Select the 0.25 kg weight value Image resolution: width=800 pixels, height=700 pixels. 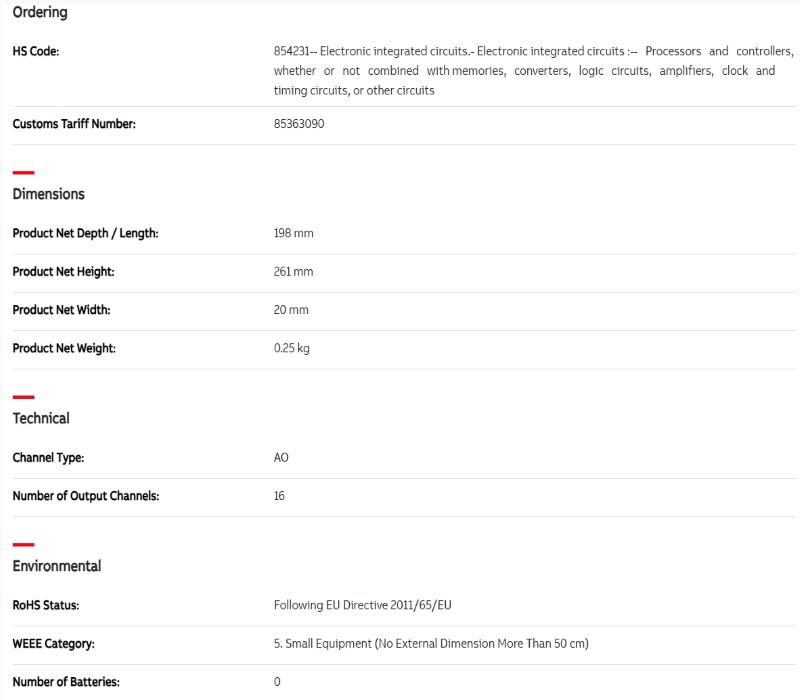[291, 348]
